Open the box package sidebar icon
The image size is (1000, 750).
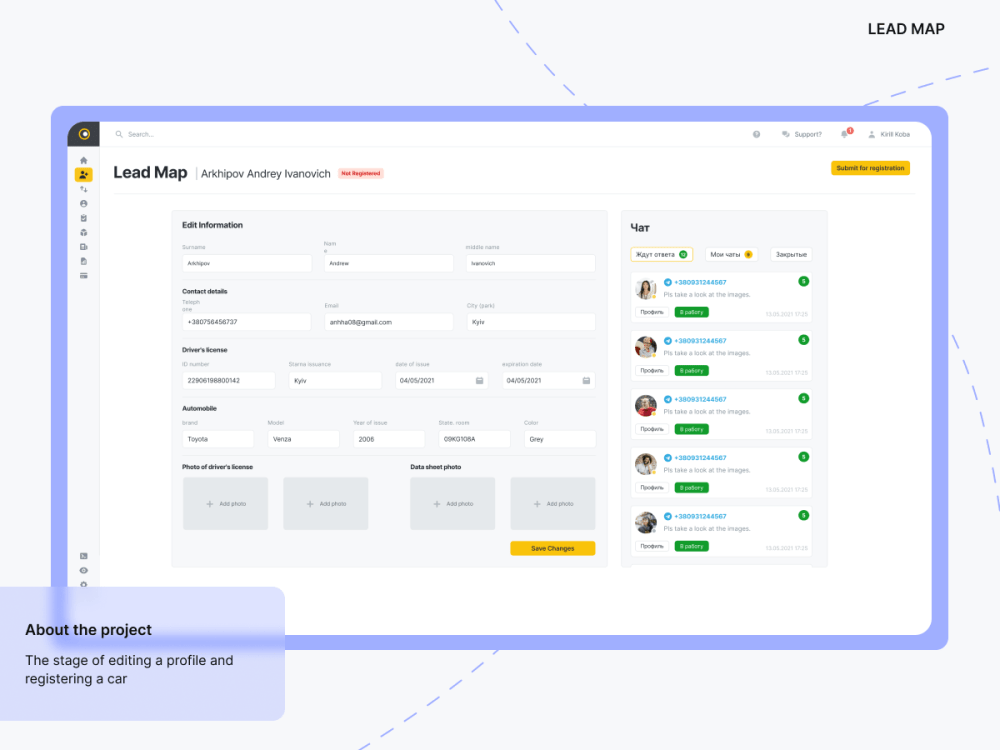(84, 233)
